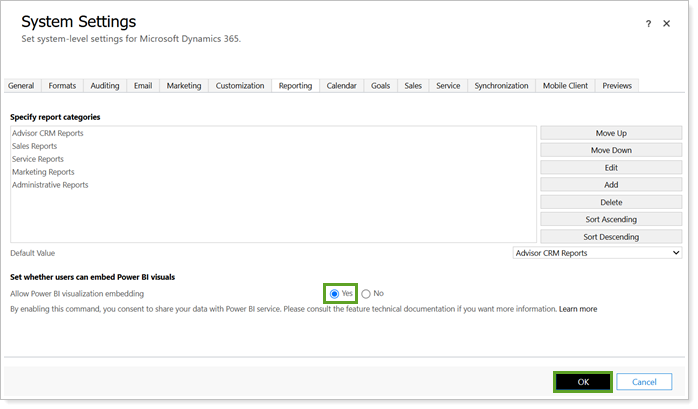Screen dimensions: 698x409
Task: Click the Sort Descending button
Action: coord(611,237)
